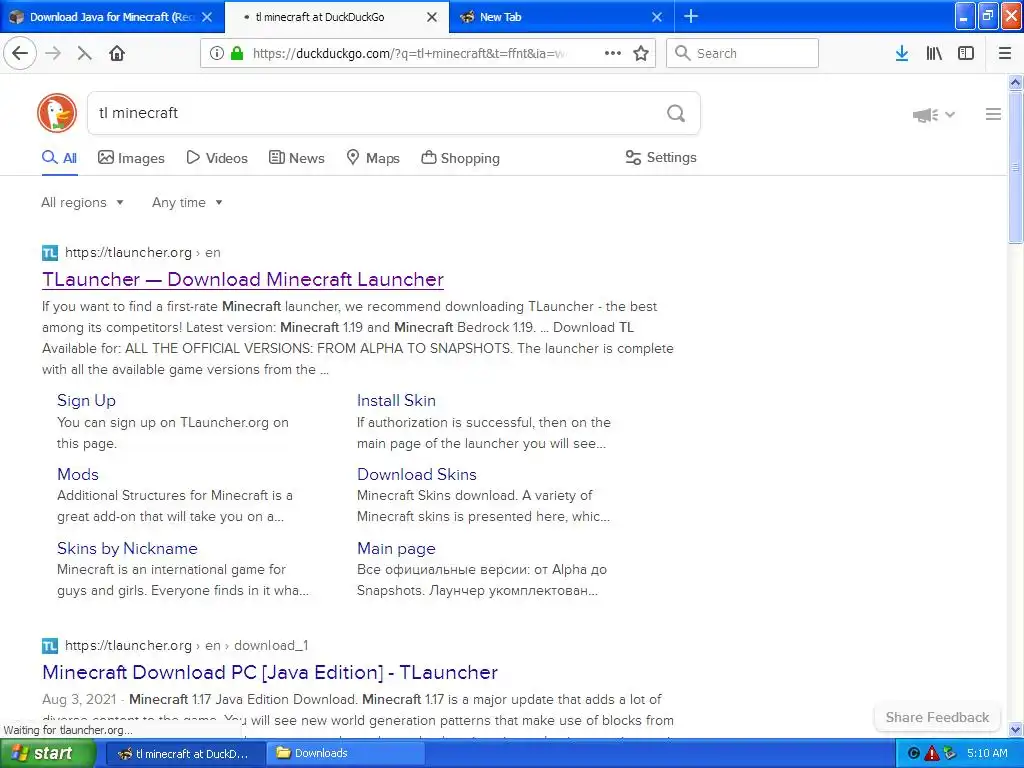Select the All results tab
1024x768 pixels.
click(x=59, y=158)
